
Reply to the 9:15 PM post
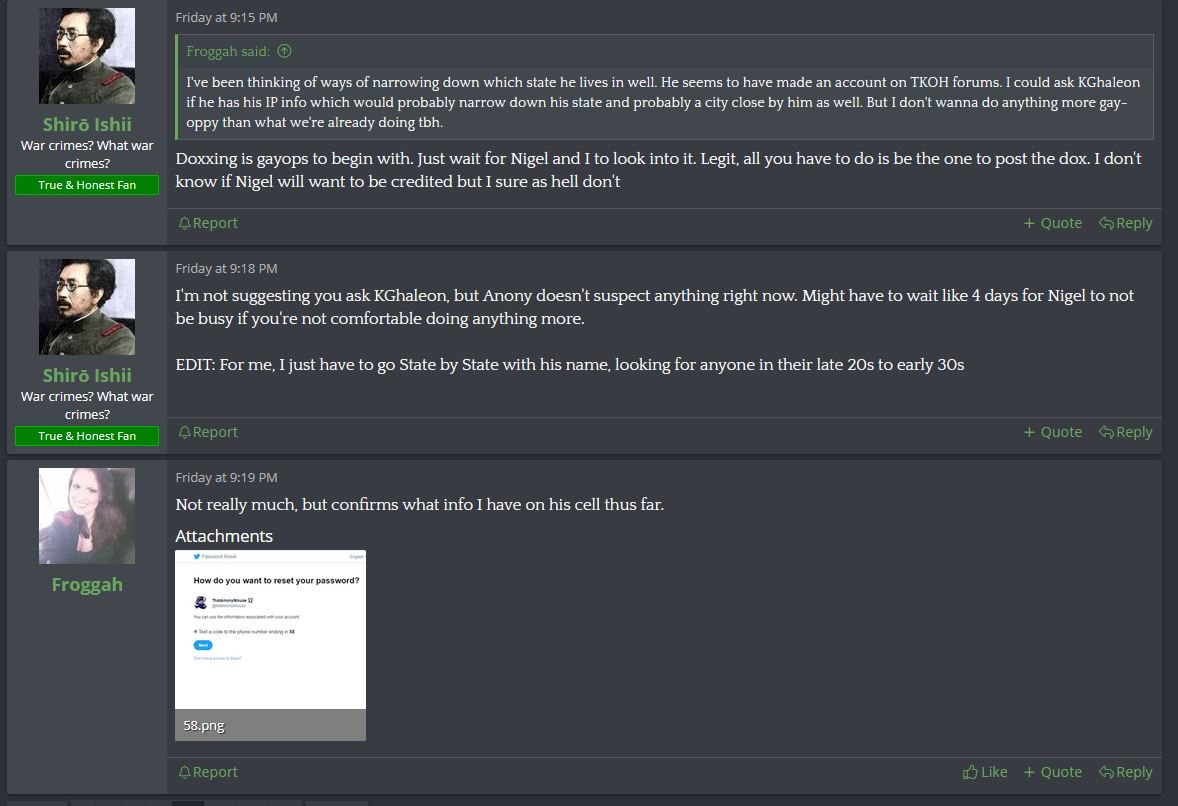[1125, 223]
